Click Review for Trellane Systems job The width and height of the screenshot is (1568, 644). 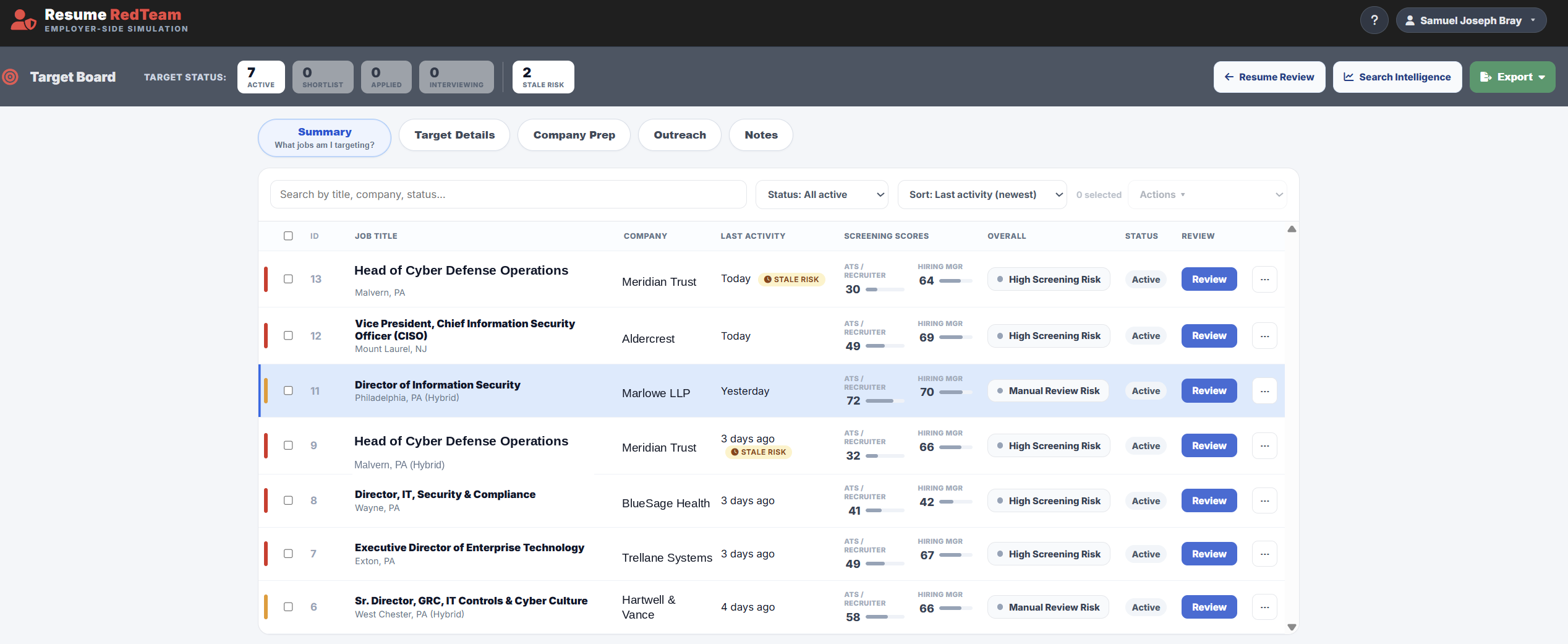coord(1209,554)
